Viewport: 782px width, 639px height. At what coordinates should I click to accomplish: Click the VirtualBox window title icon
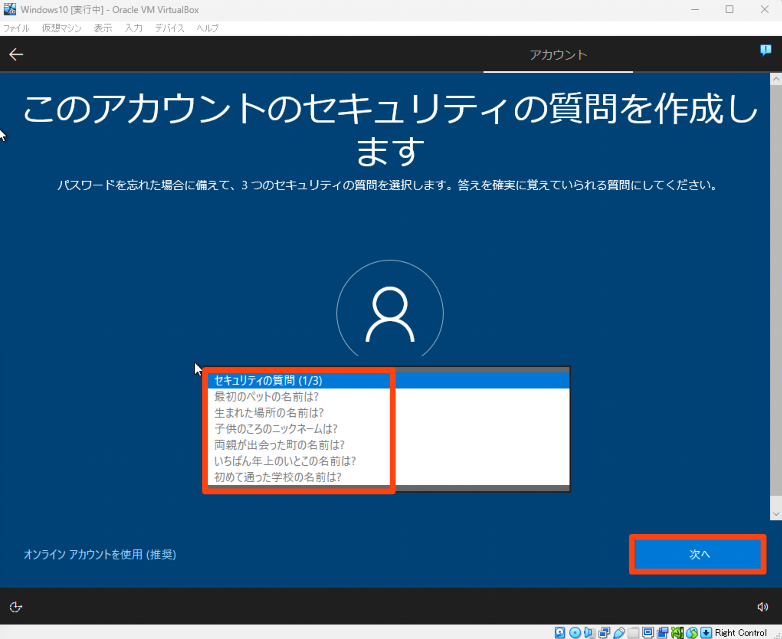[x=9, y=9]
